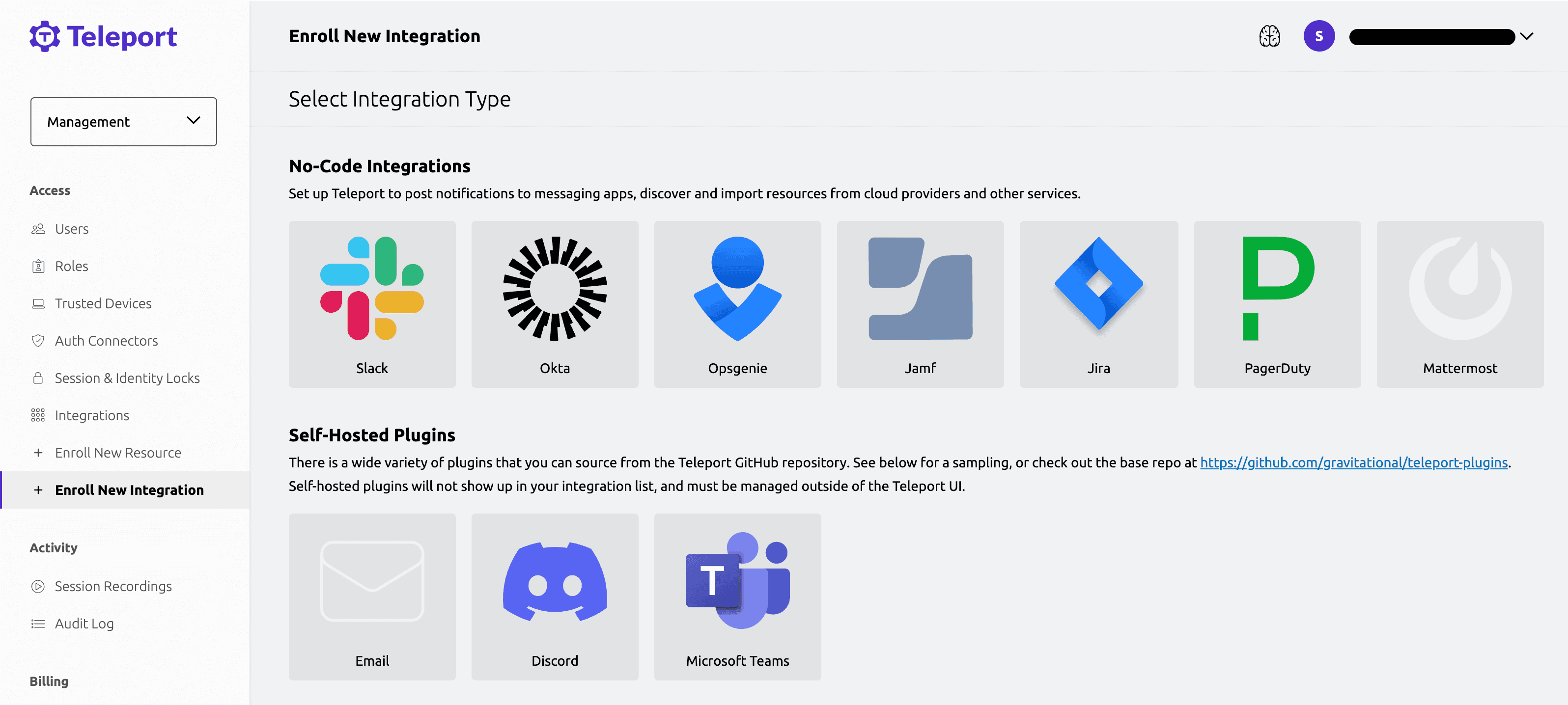Screen dimensions: 1568x705
Task: Click the Jamf integration icon
Action: click(919, 304)
